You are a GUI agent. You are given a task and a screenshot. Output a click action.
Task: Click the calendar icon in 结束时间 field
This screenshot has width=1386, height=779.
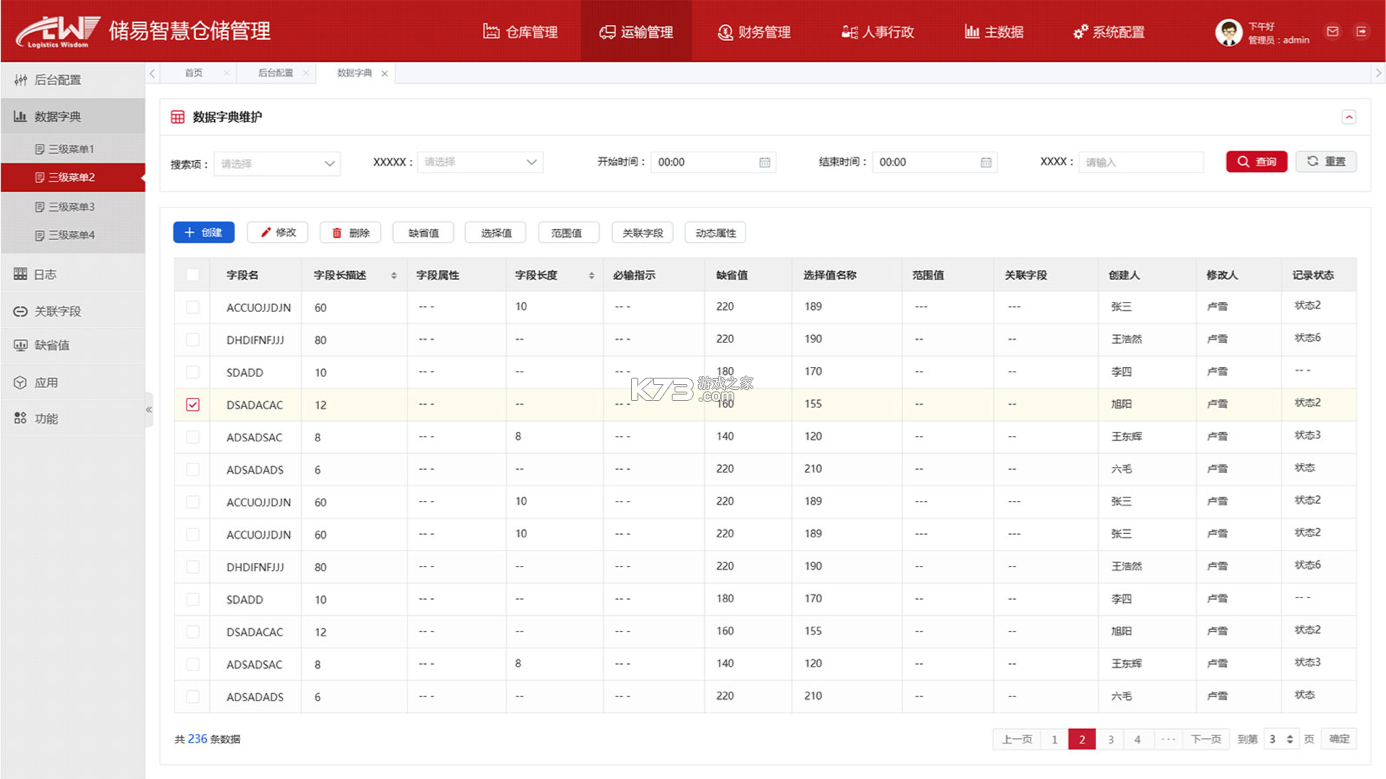coord(986,162)
